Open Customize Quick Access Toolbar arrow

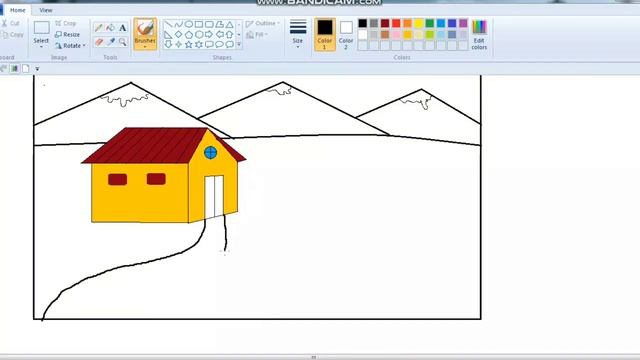(37, 69)
